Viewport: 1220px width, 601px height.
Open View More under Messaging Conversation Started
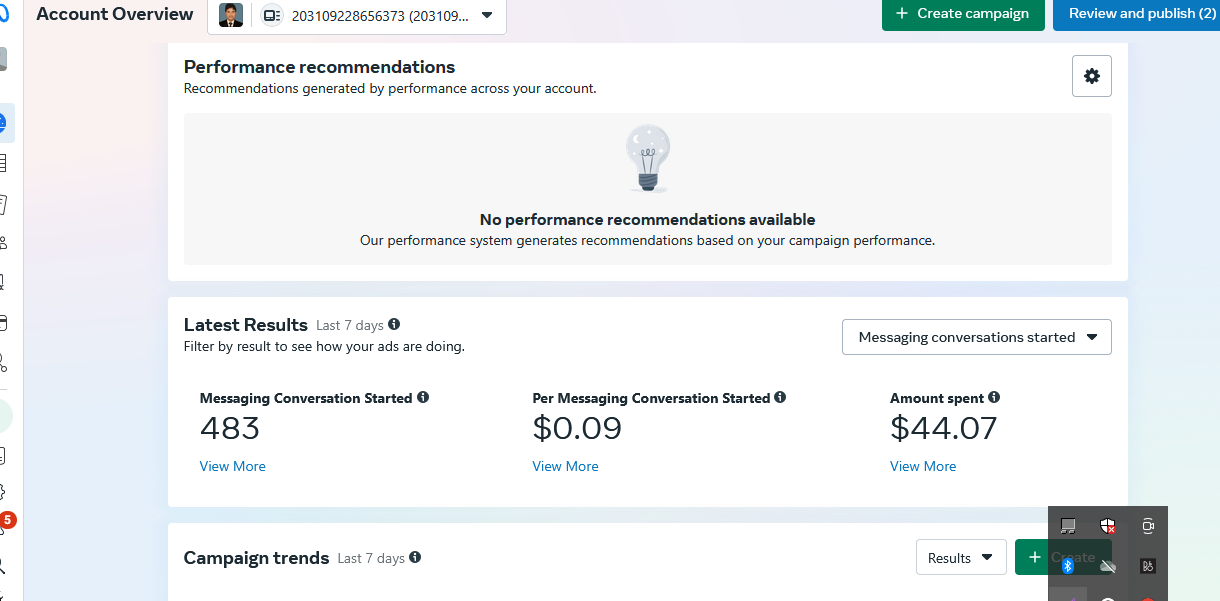click(232, 466)
